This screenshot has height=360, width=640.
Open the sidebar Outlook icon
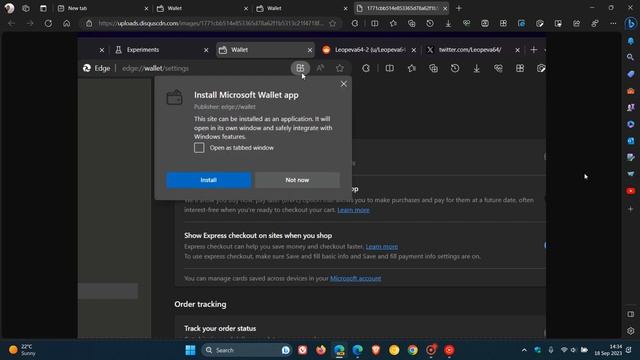[x=631, y=141]
